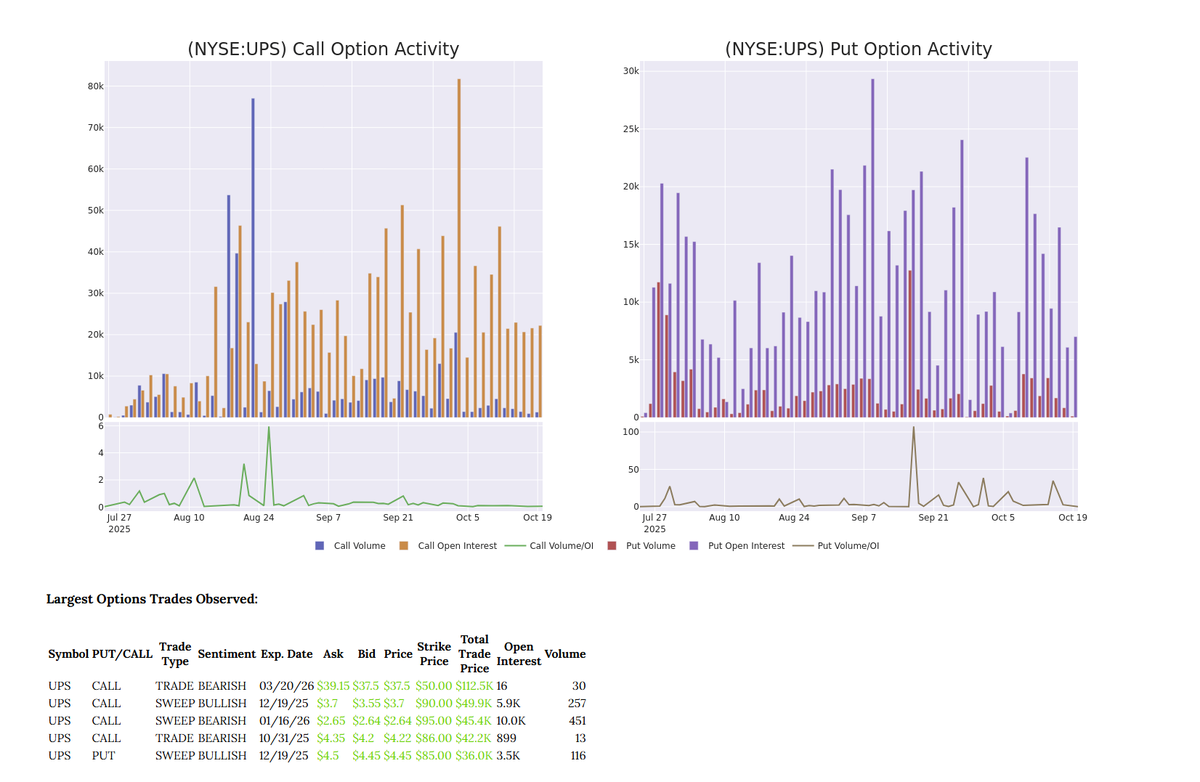Screen dimensions: 1200x782
Task: Click the 116 volume value
Action: point(577,755)
